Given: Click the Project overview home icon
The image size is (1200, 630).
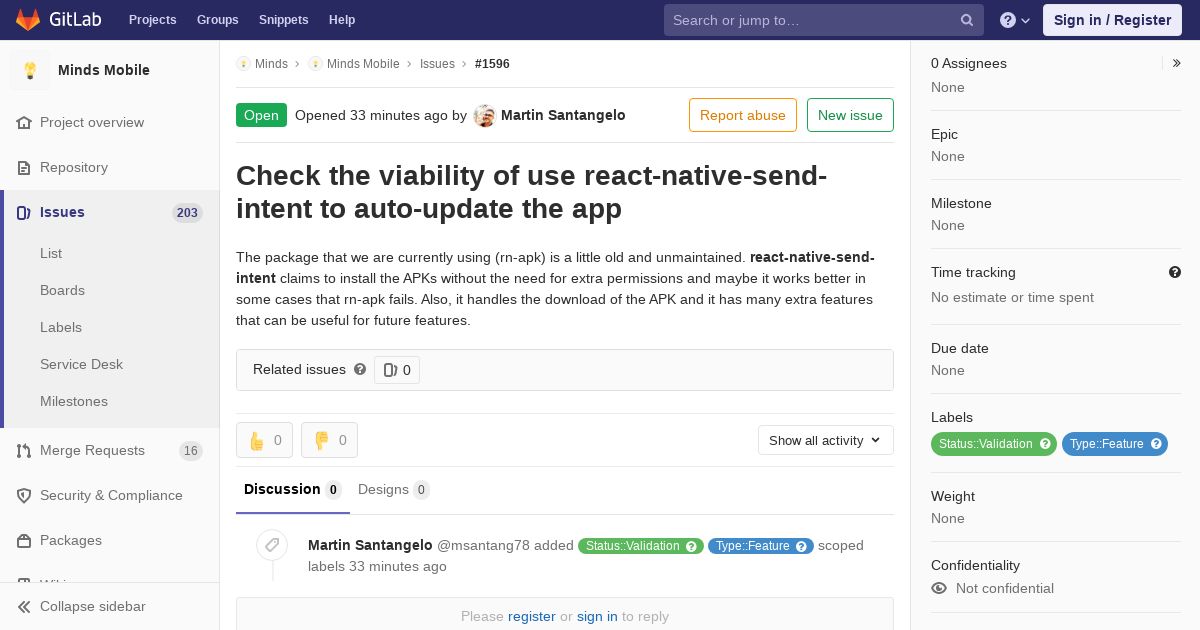Looking at the screenshot, I should (24, 122).
